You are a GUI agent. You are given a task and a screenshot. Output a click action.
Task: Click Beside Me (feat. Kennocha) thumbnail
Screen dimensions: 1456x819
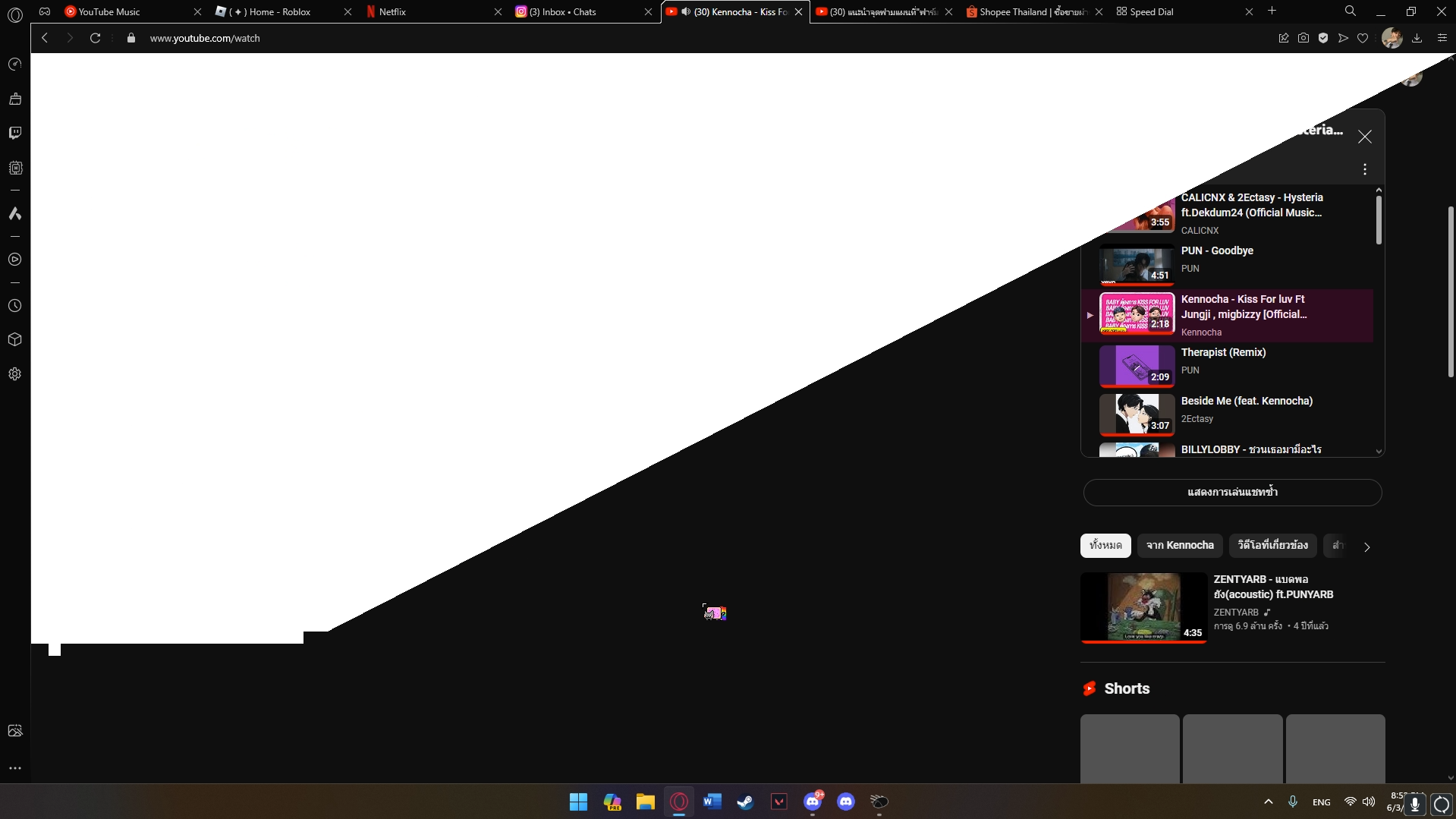pos(1137,414)
